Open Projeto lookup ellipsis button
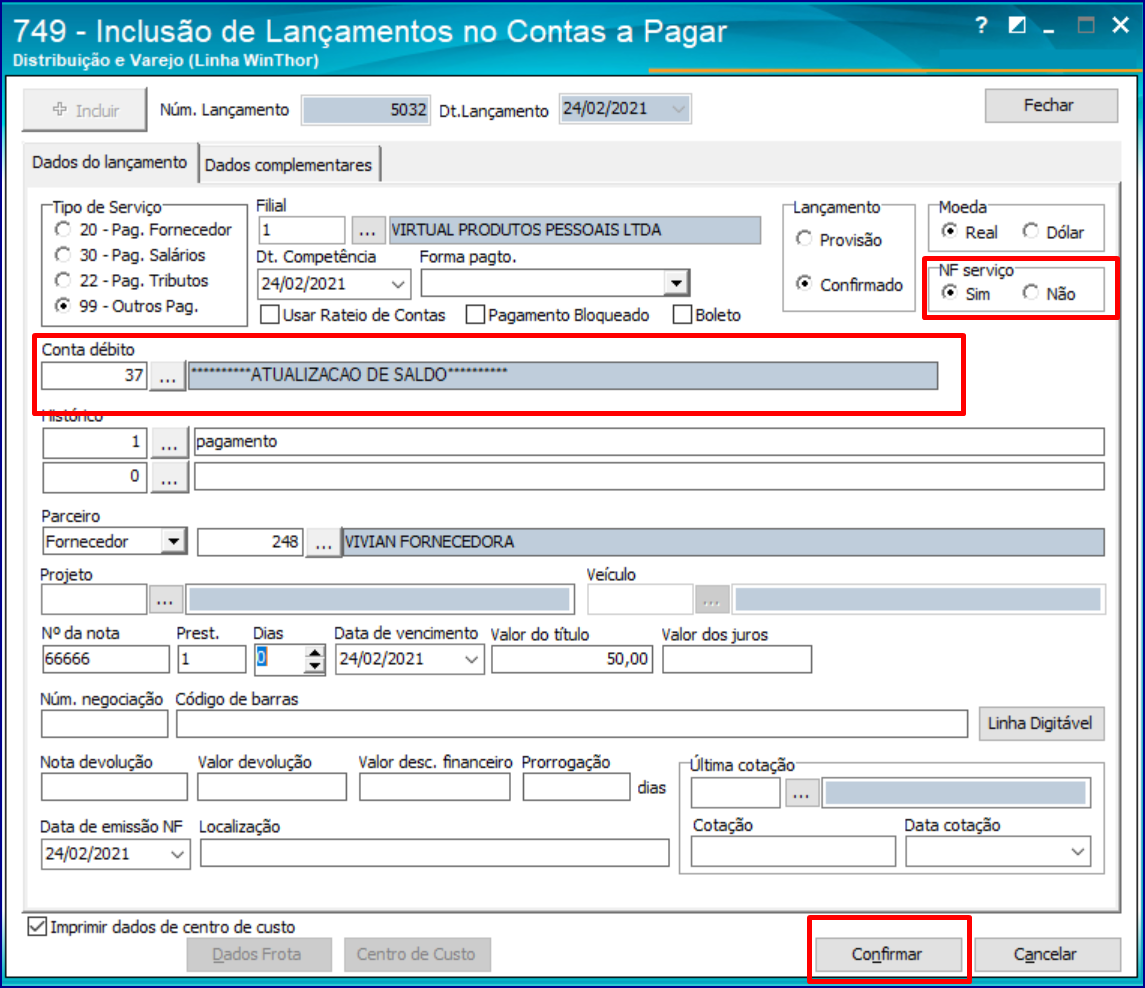 point(166,600)
